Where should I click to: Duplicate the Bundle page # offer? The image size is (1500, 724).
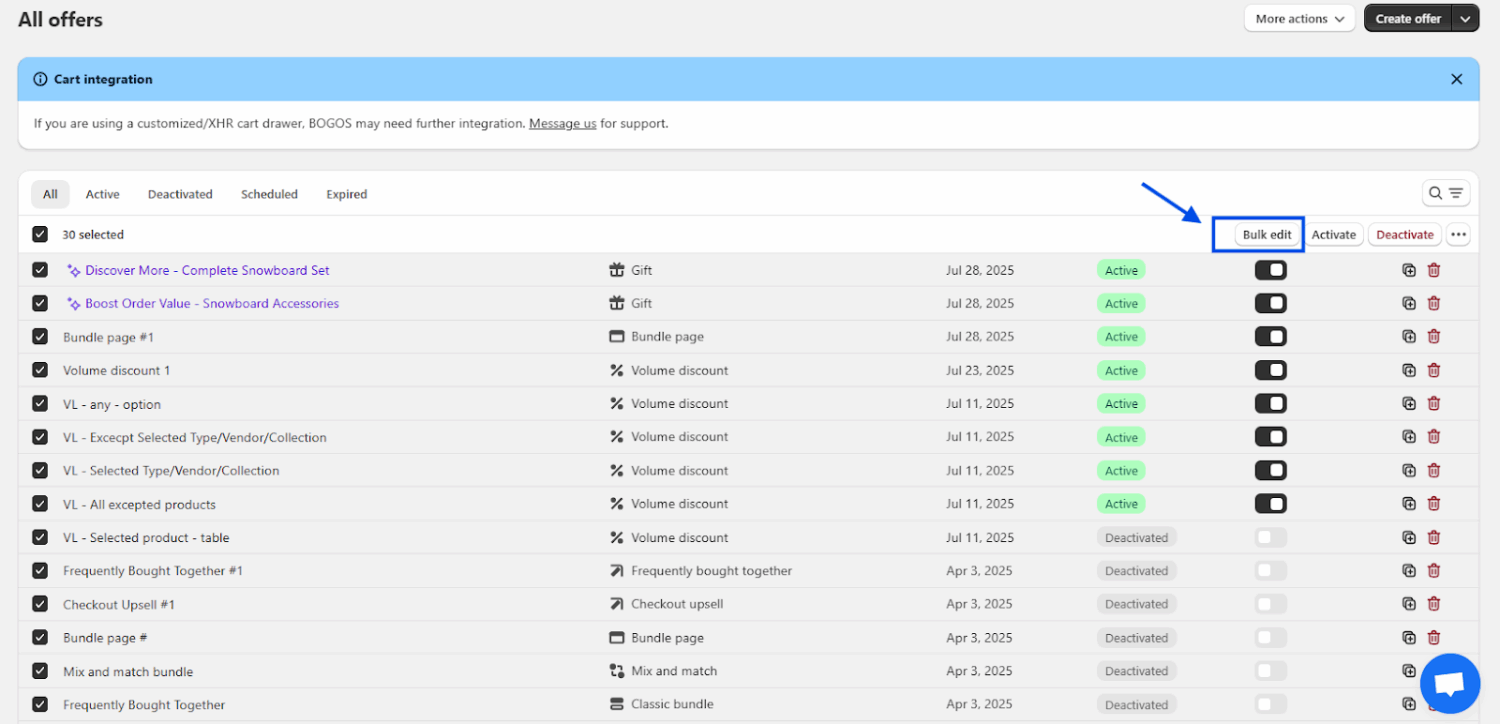point(1409,637)
